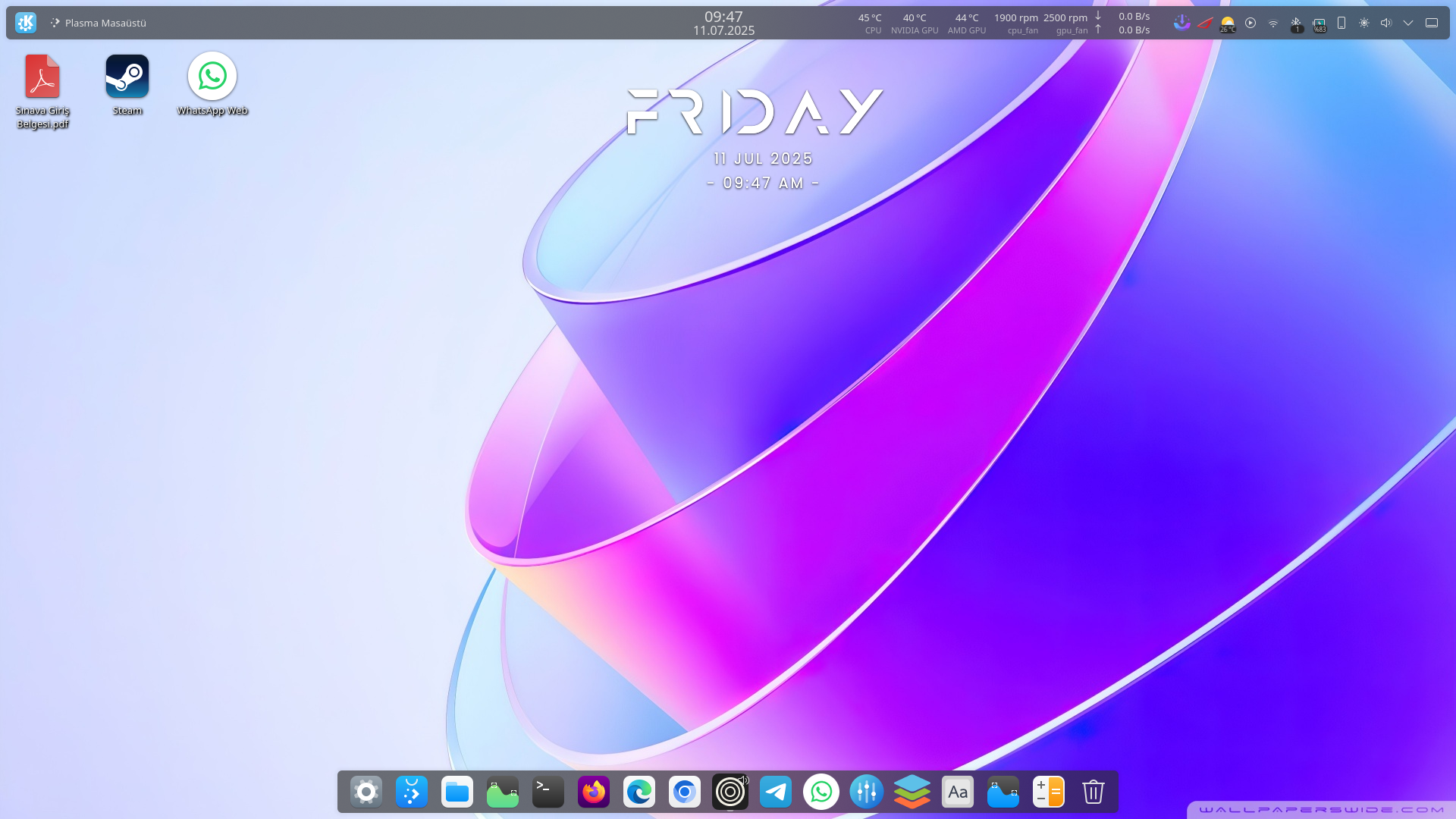Open the media player tray icon

[x=1250, y=23]
